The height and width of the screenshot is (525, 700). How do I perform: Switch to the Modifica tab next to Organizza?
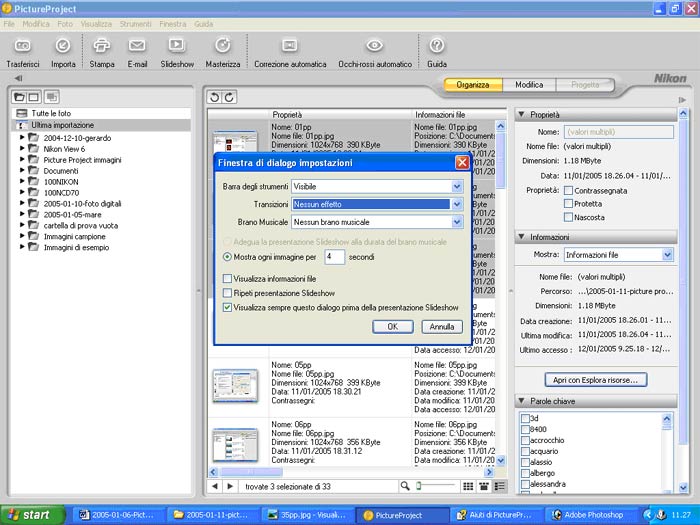529,84
